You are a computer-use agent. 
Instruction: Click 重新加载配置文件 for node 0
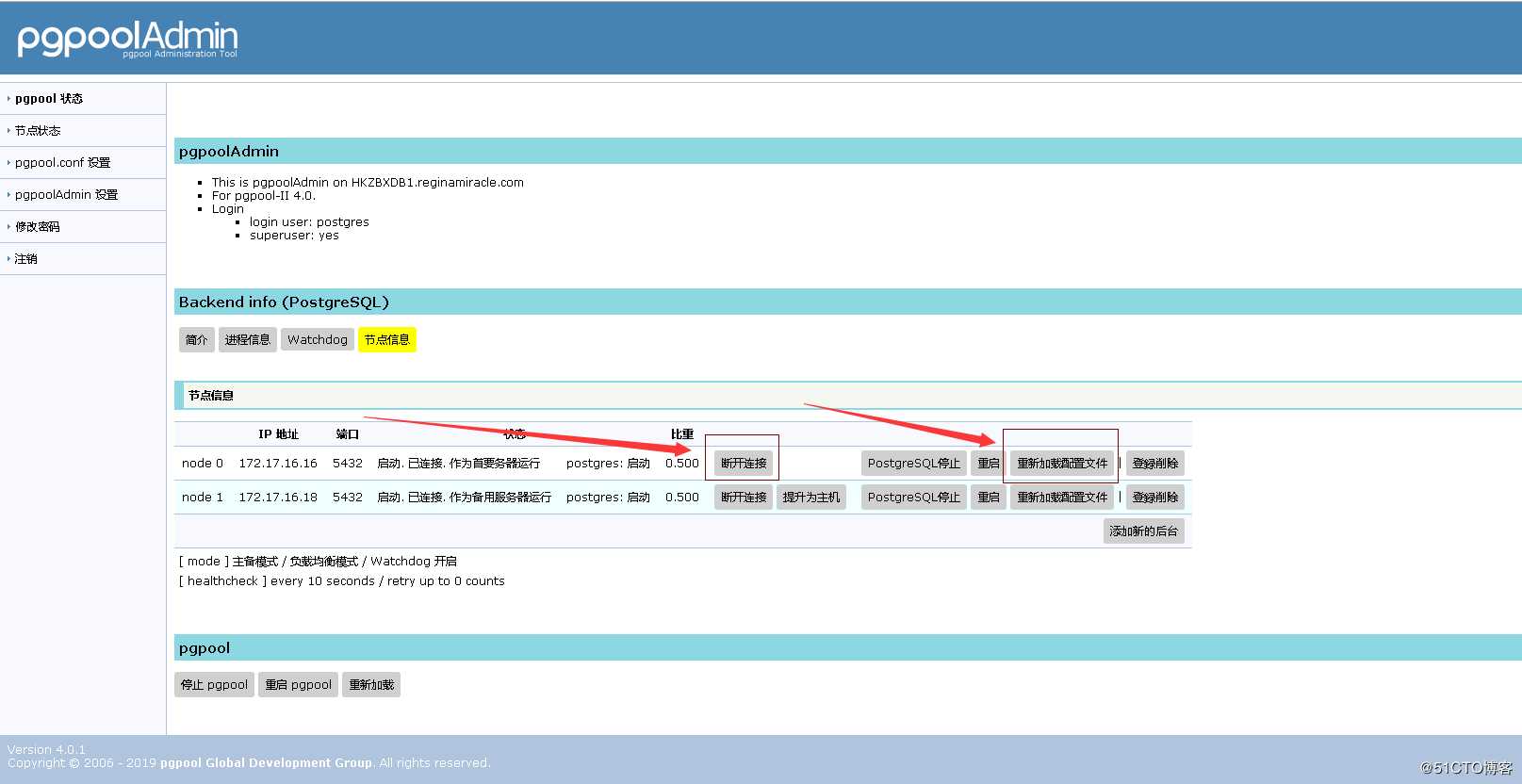click(1062, 464)
